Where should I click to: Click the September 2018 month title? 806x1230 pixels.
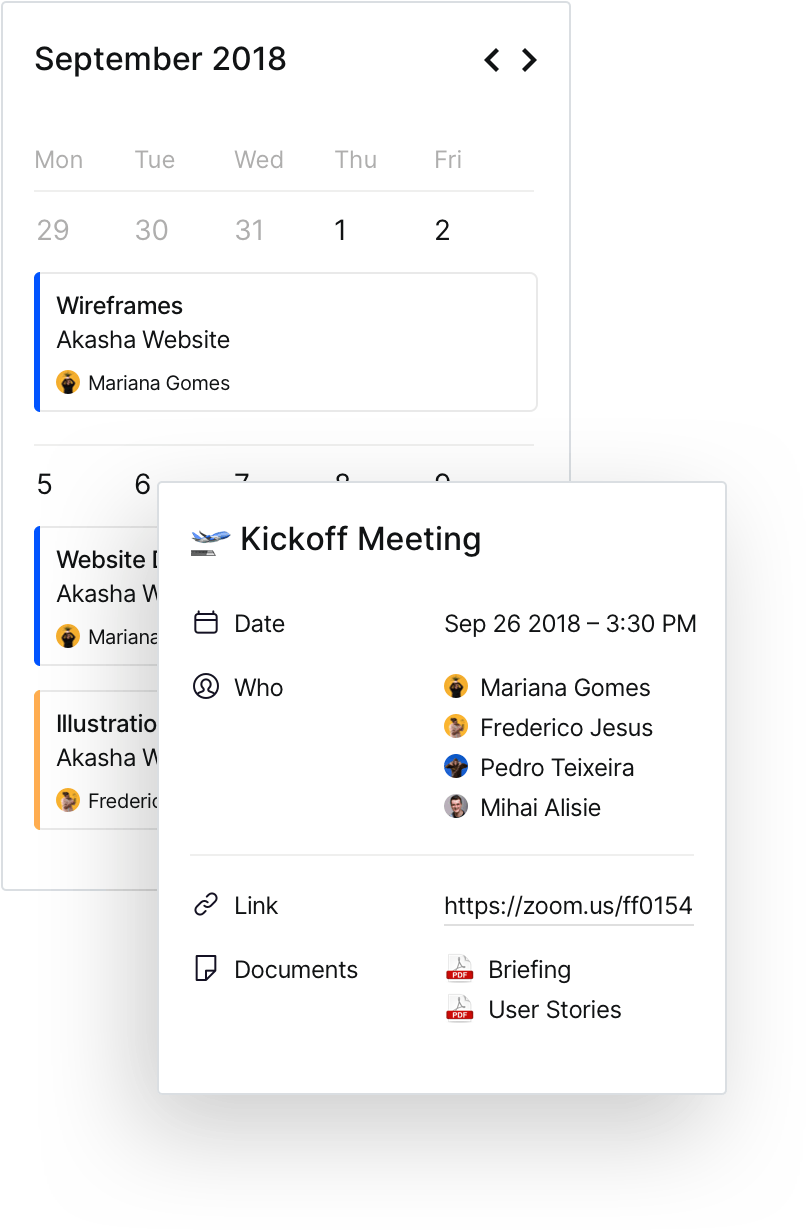click(160, 59)
